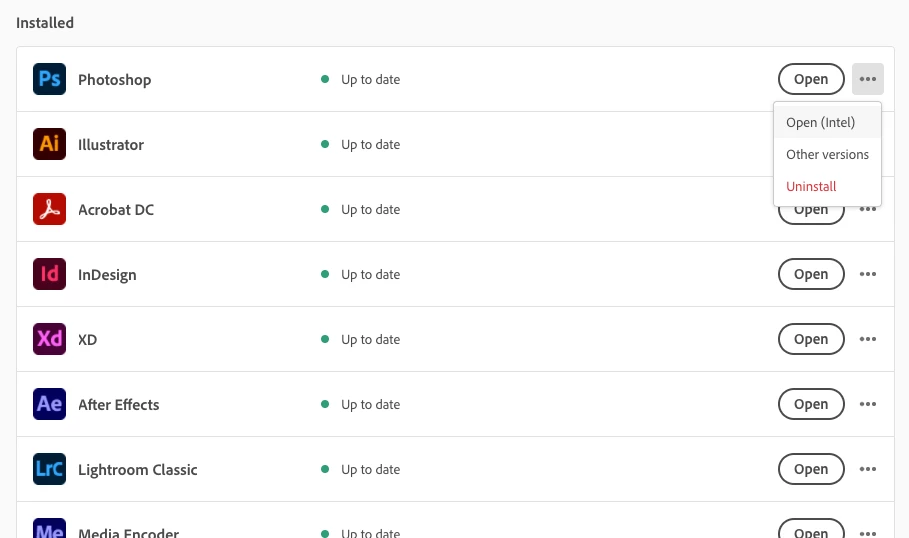Screen dimensions: 909x538
Task: Click the Illustrator app name
Action: (x=111, y=144)
